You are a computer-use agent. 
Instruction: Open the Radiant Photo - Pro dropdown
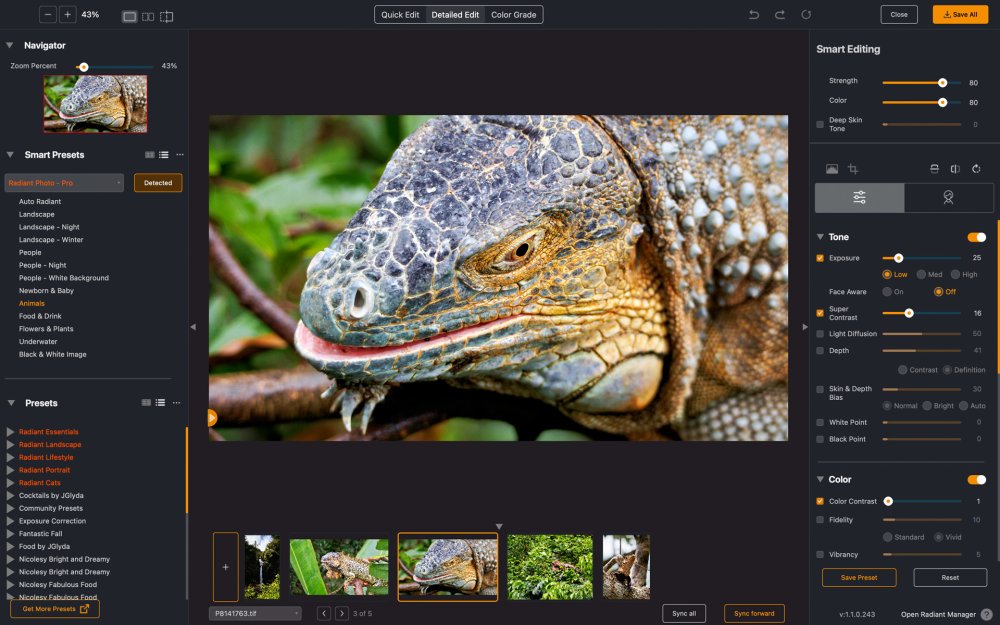click(x=64, y=183)
